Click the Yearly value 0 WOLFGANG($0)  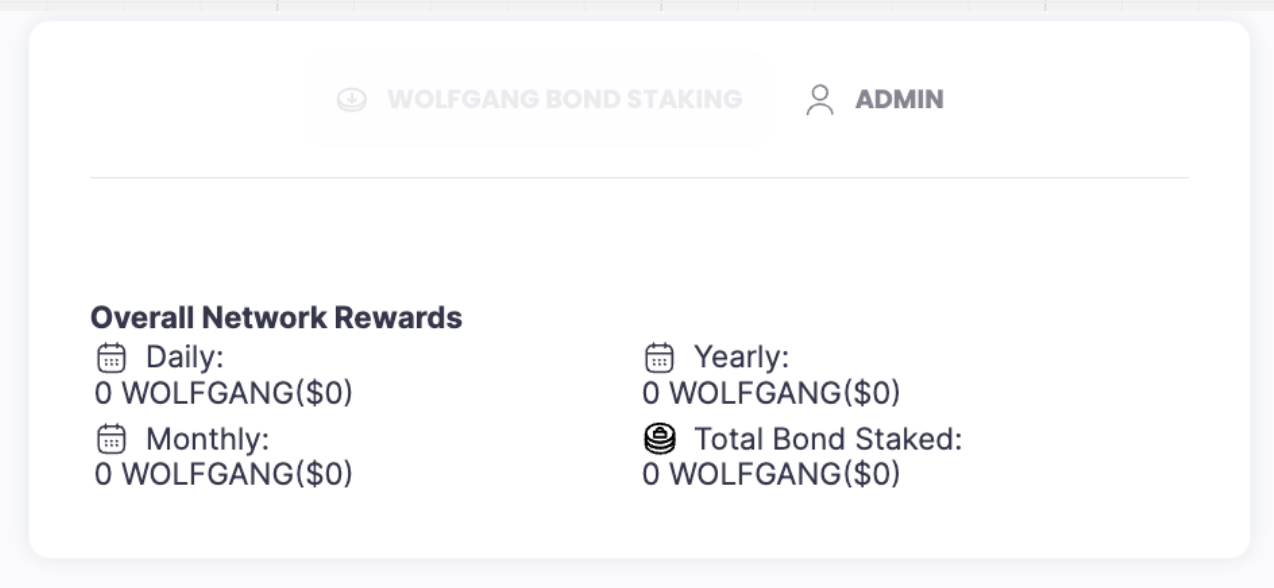(x=771, y=393)
